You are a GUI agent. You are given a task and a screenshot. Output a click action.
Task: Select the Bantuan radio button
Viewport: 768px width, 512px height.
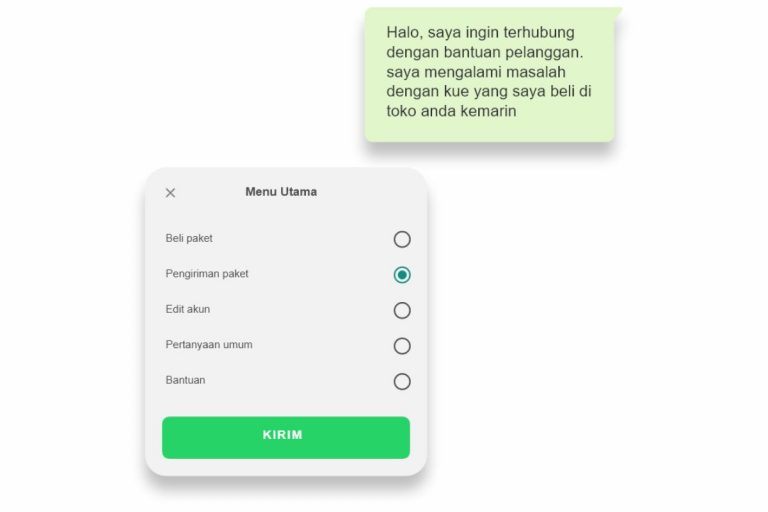pyautogui.click(x=402, y=381)
